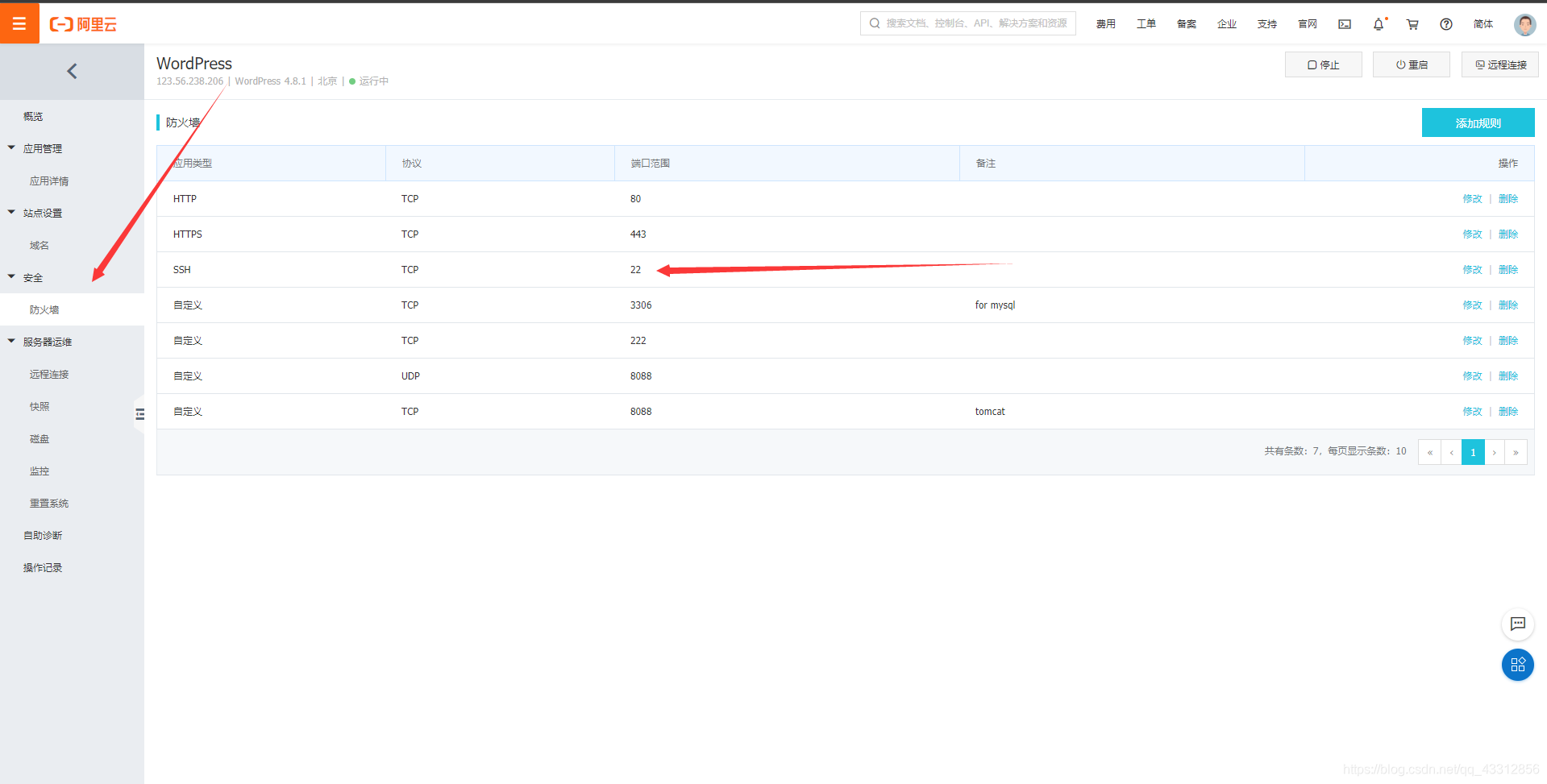Open 远程连接 in sidebar
Viewport: 1547px width, 784px height.
(49, 374)
